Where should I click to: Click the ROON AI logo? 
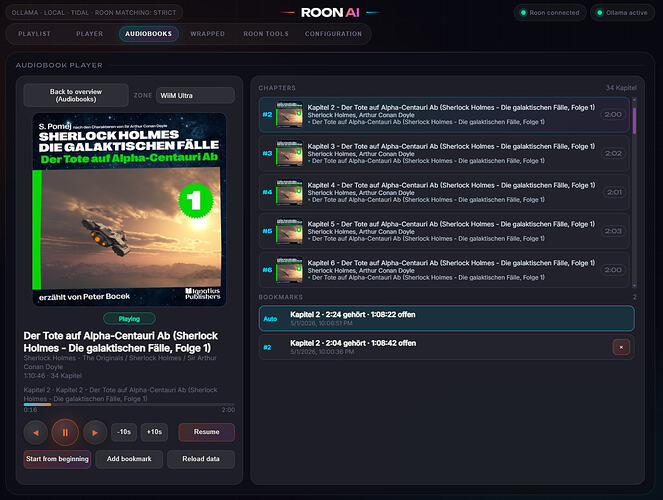click(330, 13)
